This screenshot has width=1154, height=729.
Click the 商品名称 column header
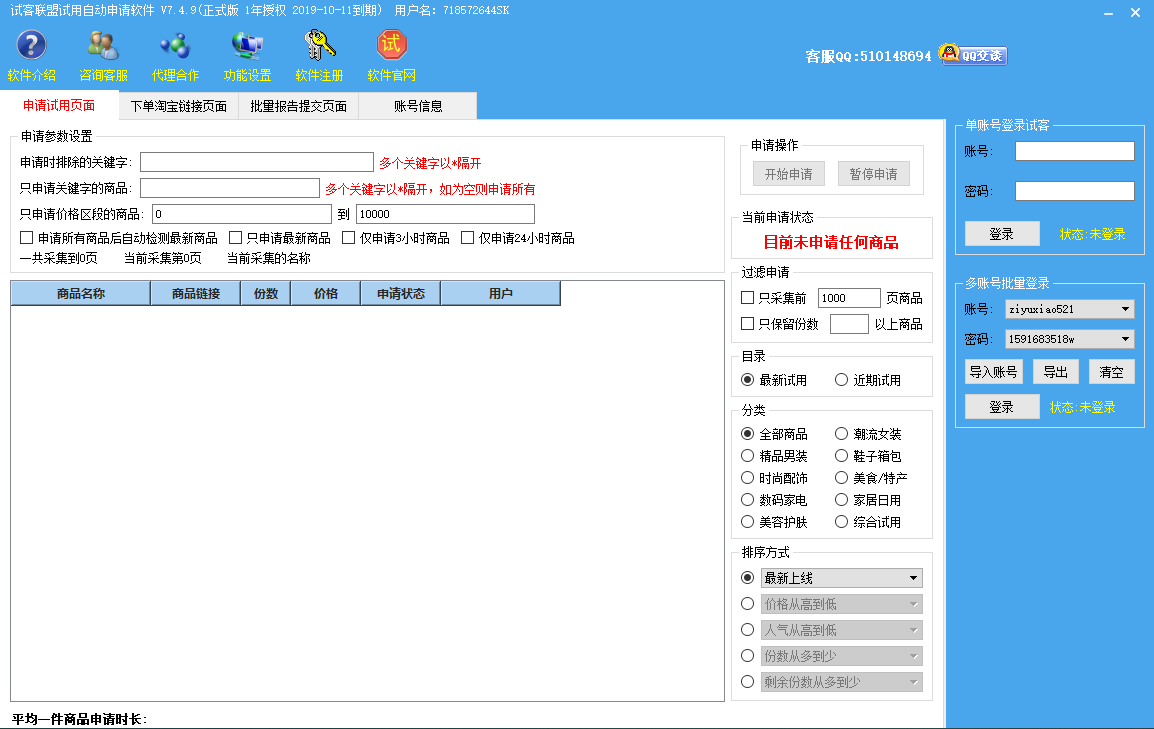[80, 294]
